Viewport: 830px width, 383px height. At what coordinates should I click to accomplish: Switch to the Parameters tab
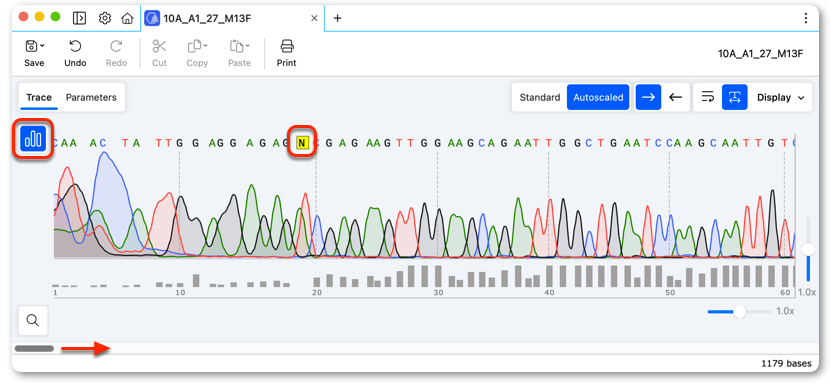coord(91,97)
